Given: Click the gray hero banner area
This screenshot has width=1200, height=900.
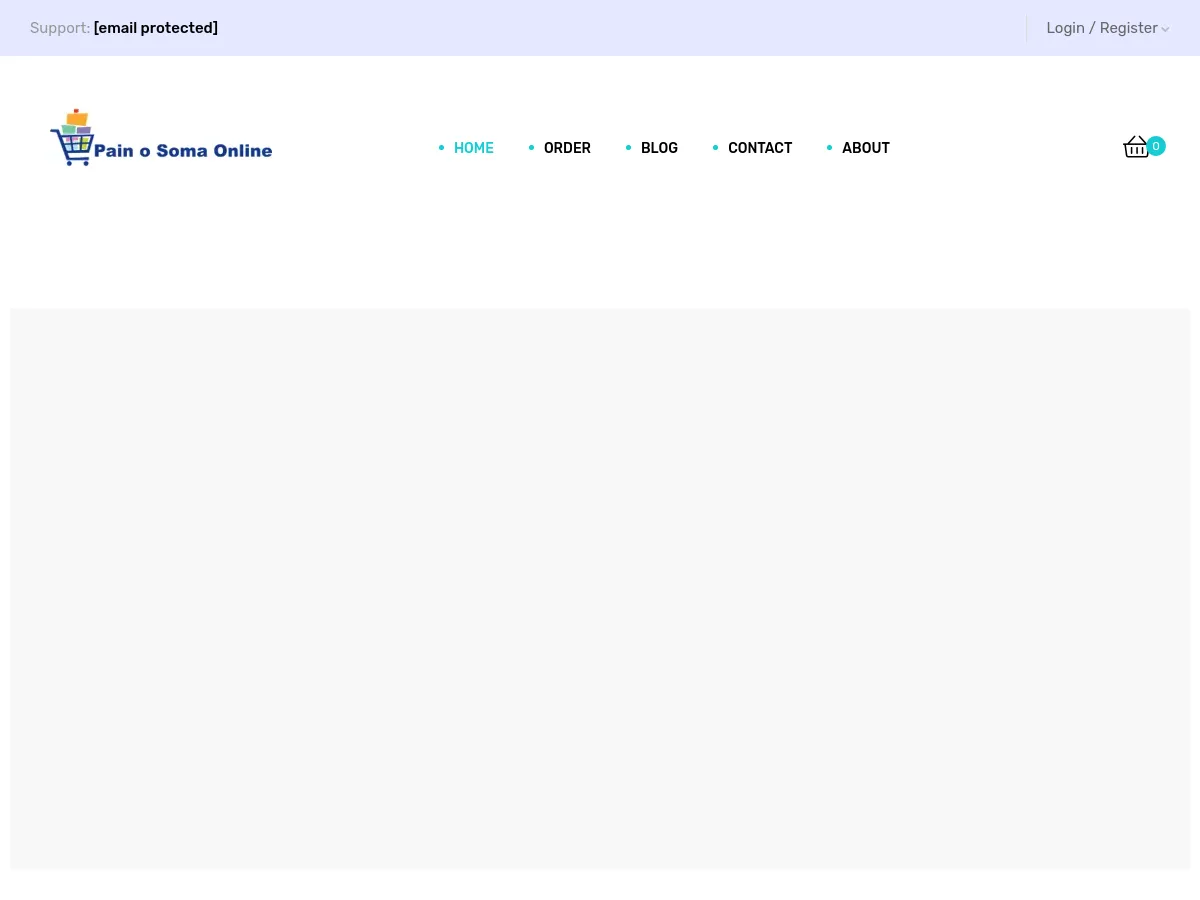Looking at the screenshot, I should pos(600,588).
